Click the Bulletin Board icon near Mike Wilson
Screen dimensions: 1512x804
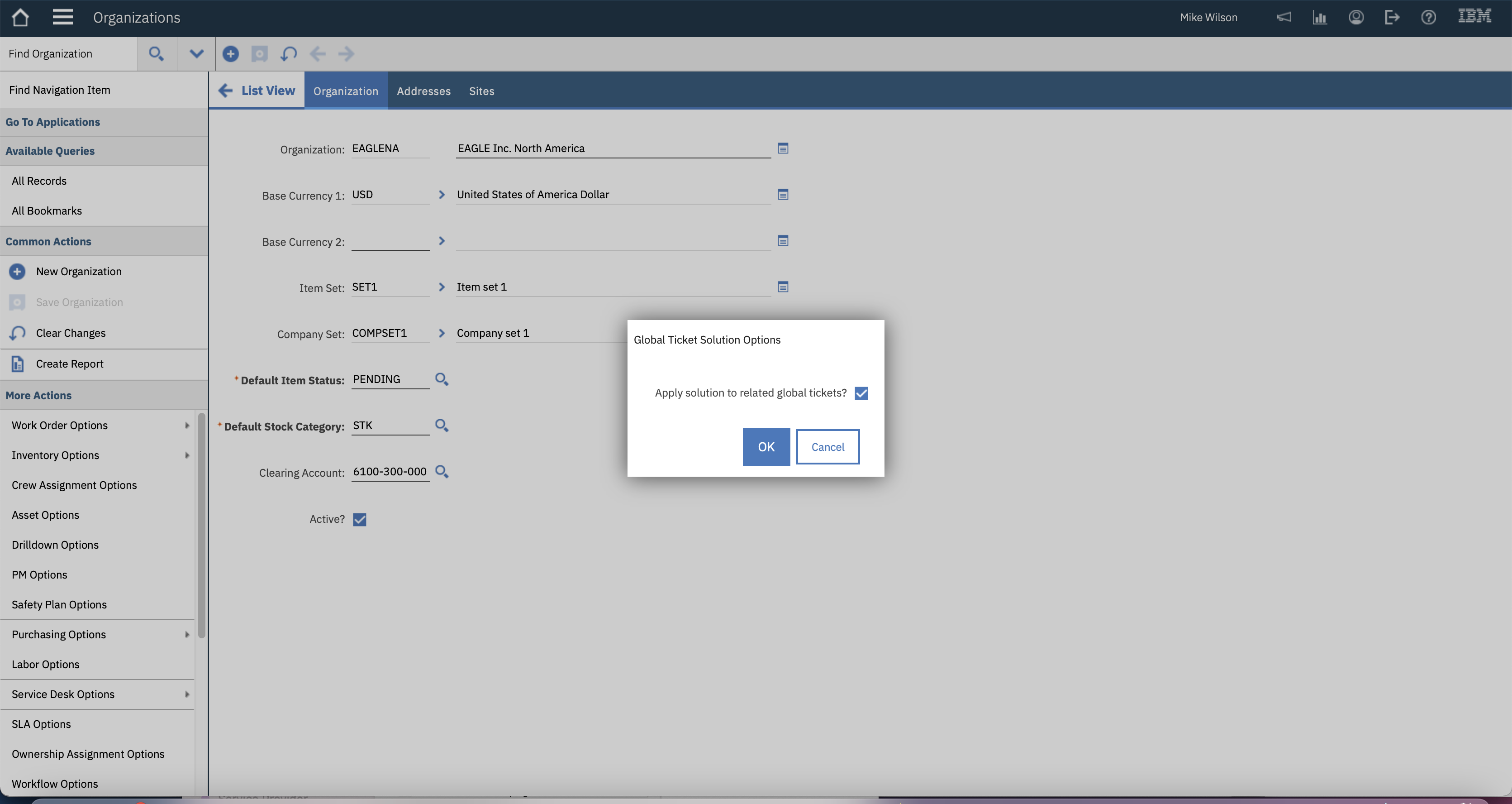pos(1284,17)
